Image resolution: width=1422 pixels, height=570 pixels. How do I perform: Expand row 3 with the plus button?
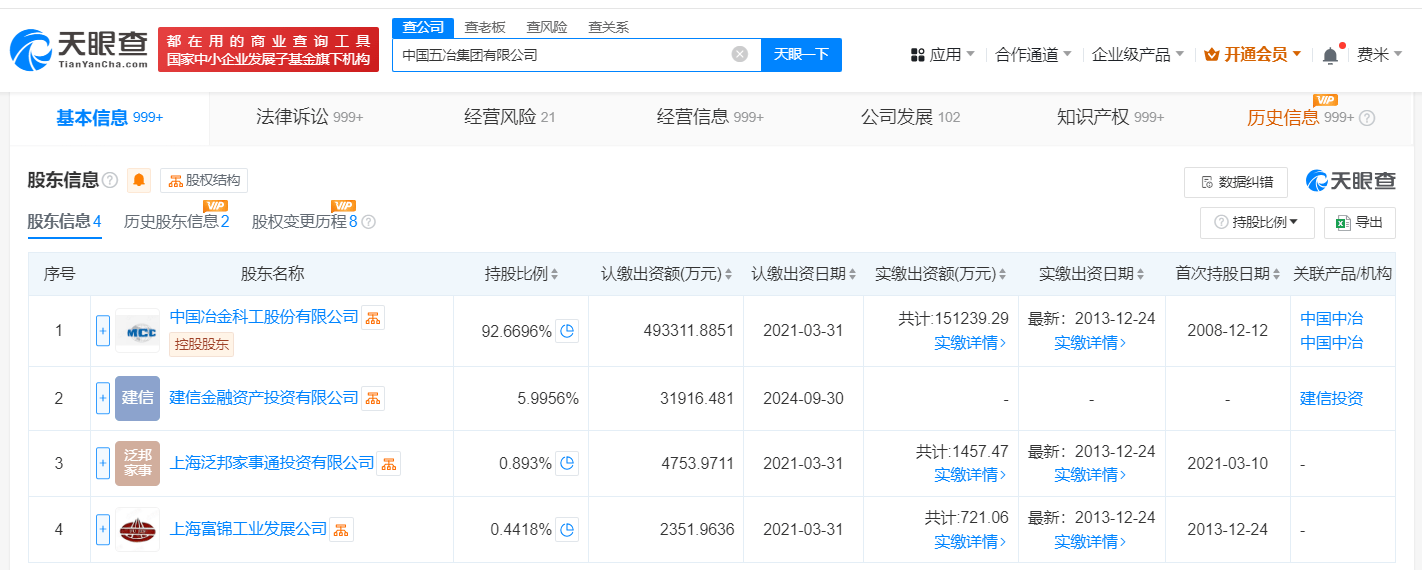point(102,463)
